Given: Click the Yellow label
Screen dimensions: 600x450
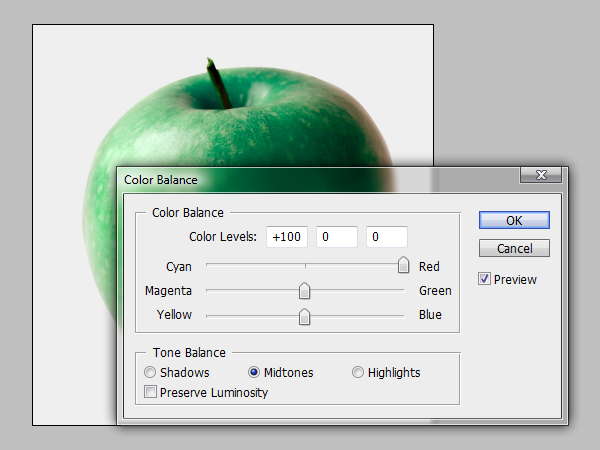Looking at the screenshot, I should [174, 315].
